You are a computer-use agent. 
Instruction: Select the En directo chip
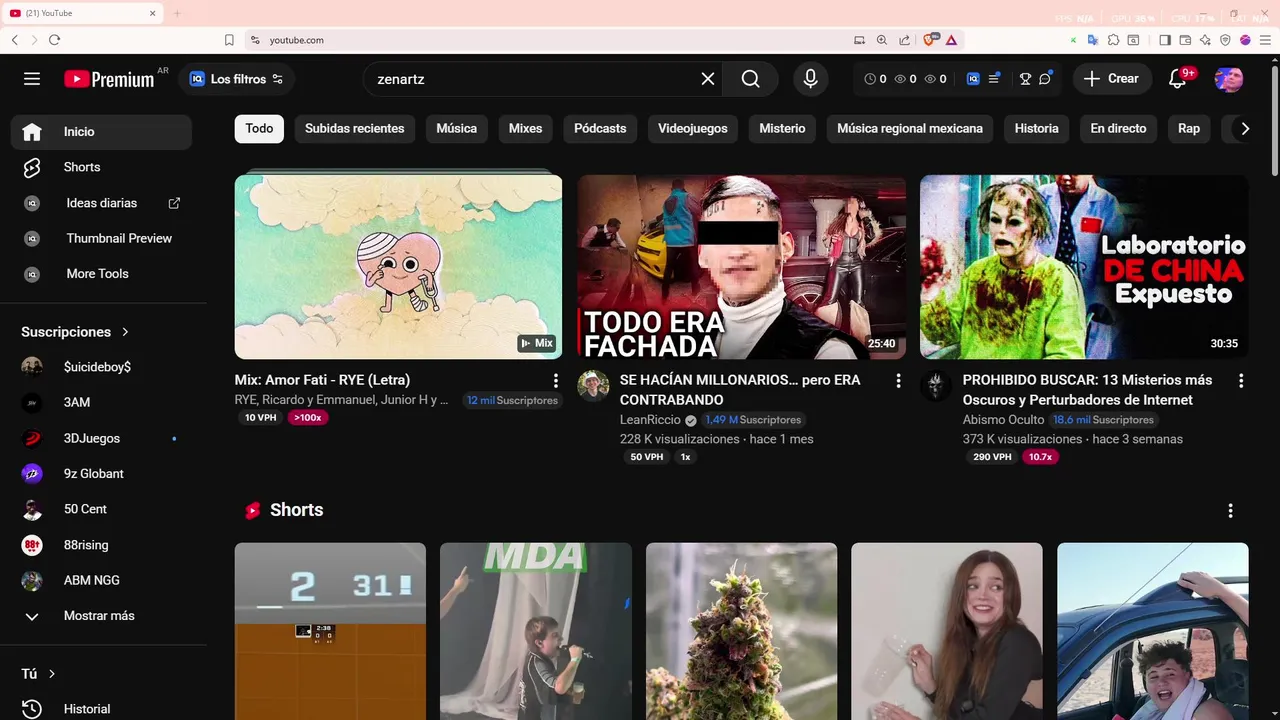coord(1118,128)
